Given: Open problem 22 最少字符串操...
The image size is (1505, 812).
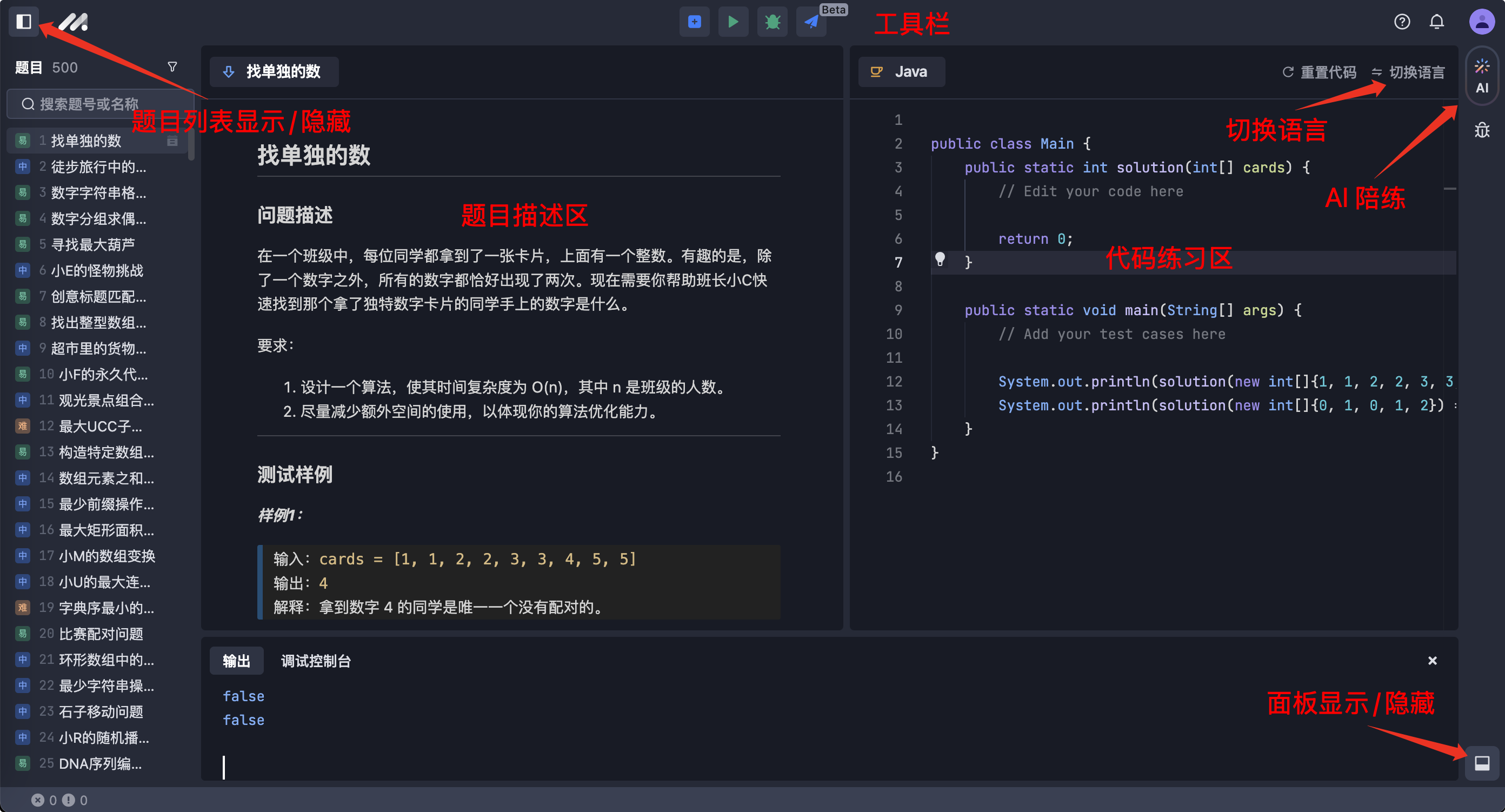Looking at the screenshot, I should [97, 685].
